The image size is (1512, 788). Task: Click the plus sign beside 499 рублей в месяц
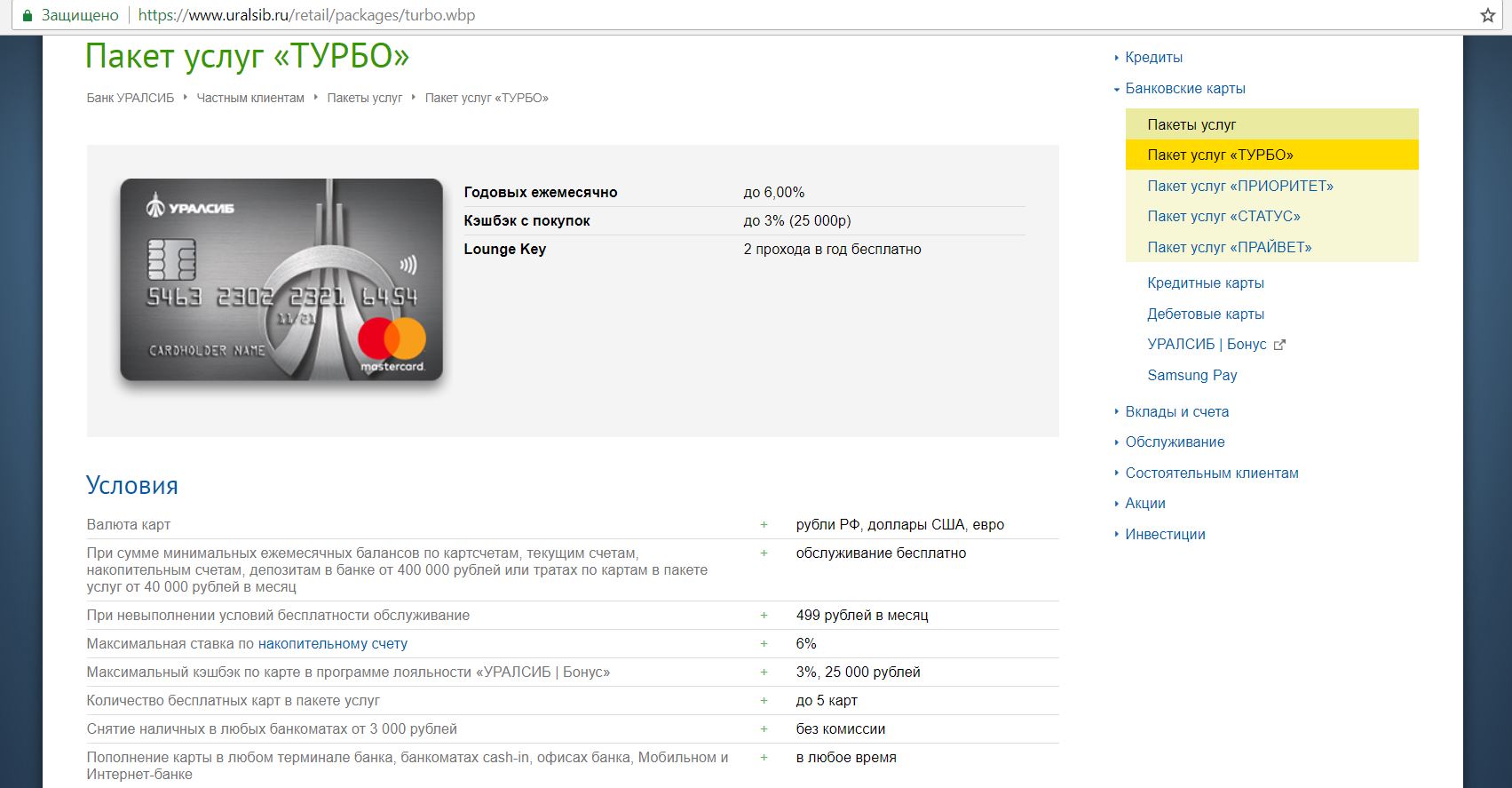click(x=764, y=616)
